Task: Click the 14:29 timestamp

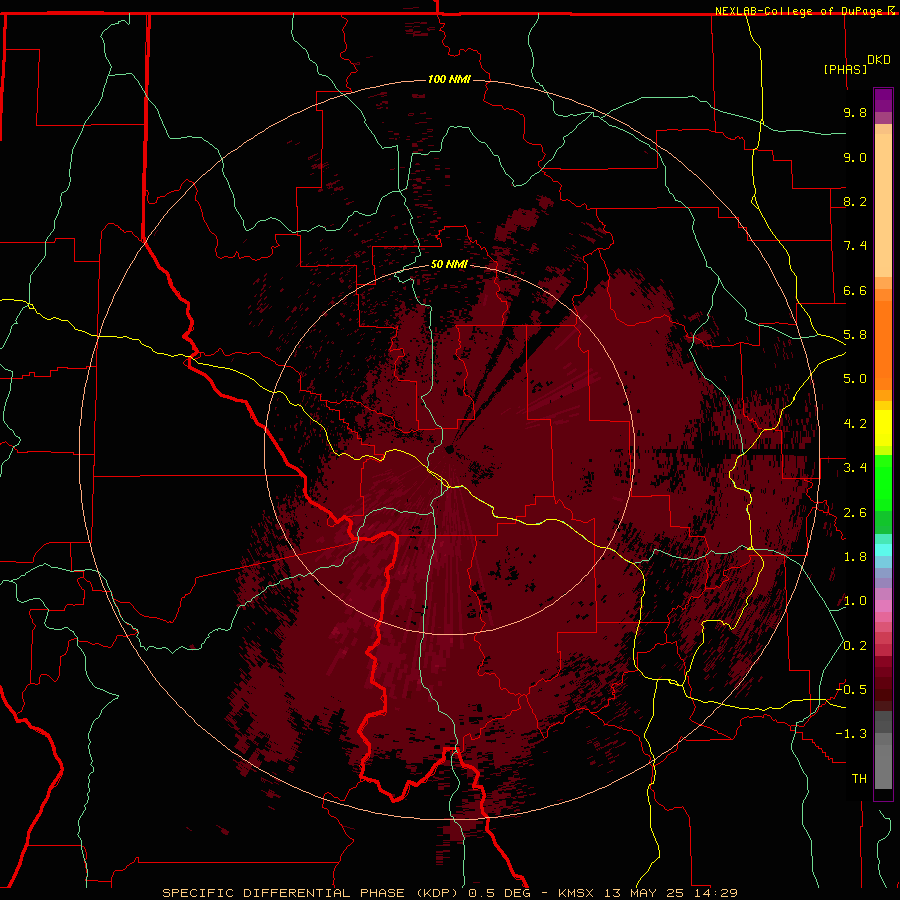Action: pos(715,893)
